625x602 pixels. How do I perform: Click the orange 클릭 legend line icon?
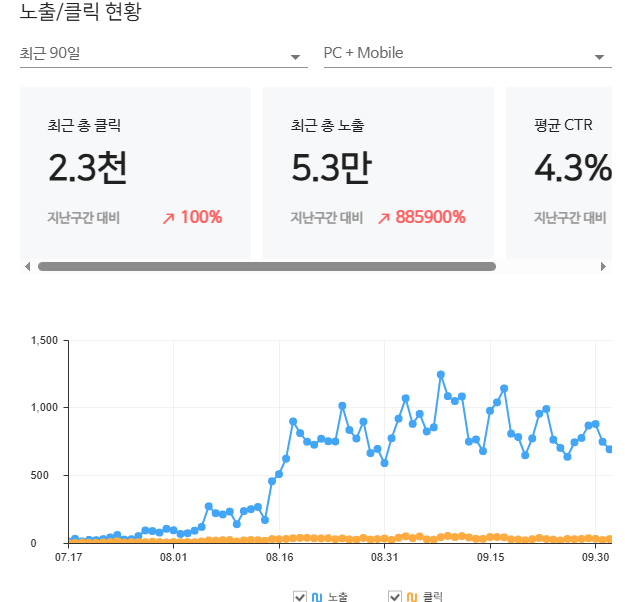pyautogui.click(x=411, y=597)
